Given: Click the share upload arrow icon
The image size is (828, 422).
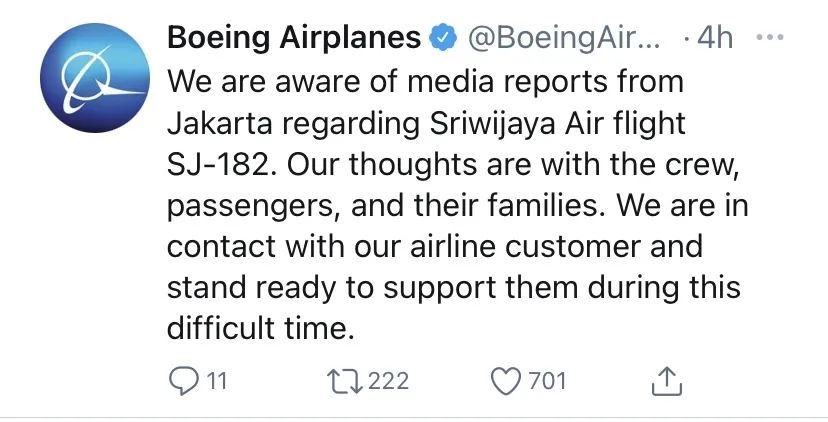Looking at the screenshot, I should coord(667,381).
